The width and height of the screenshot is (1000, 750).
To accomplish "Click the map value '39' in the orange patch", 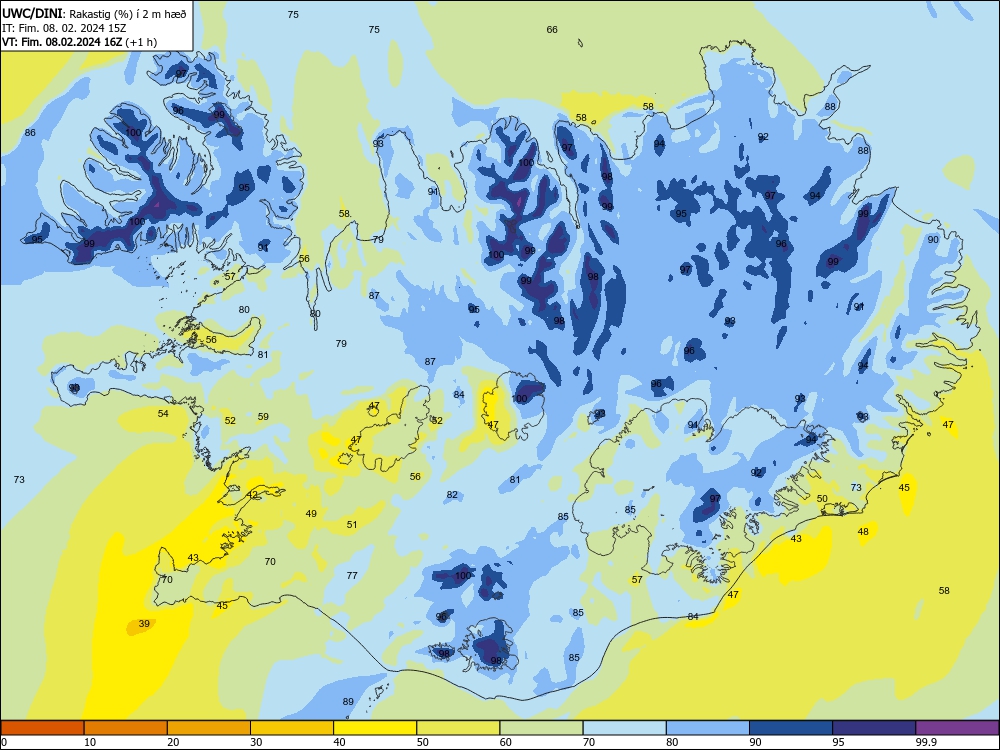I will coord(144,624).
